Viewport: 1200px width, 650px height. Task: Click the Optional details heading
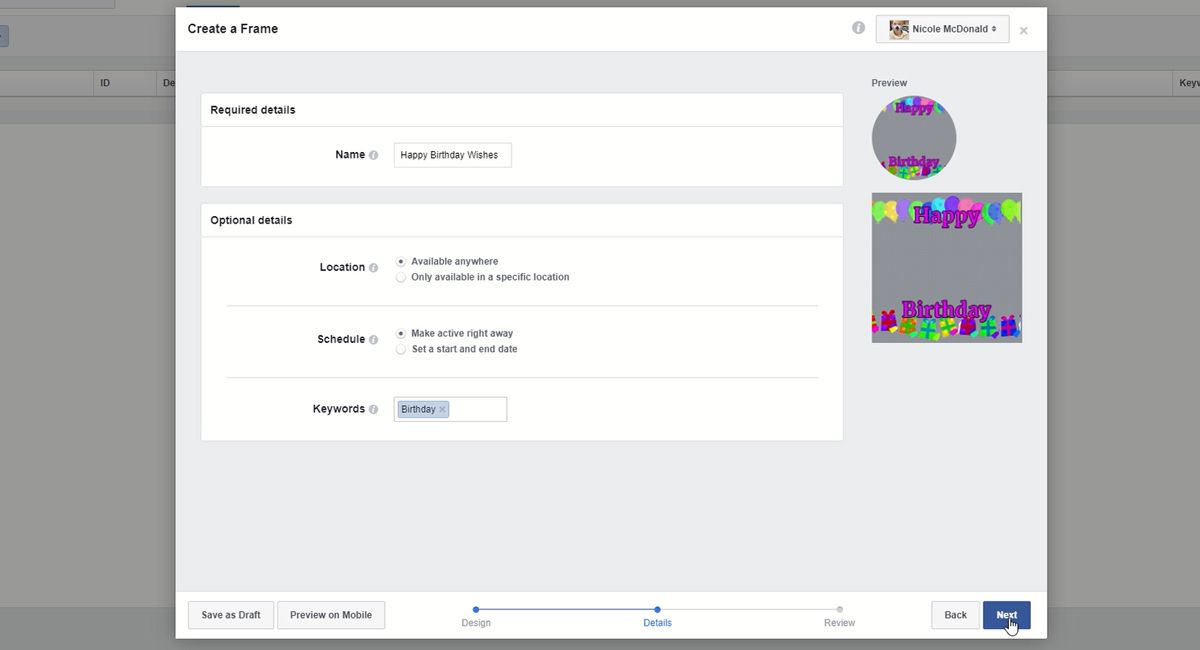(x=251, y=220)
